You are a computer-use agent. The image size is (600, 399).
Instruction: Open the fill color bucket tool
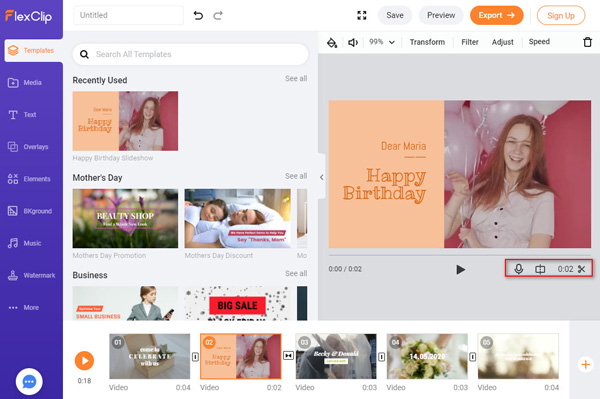(x=332, y=42)
